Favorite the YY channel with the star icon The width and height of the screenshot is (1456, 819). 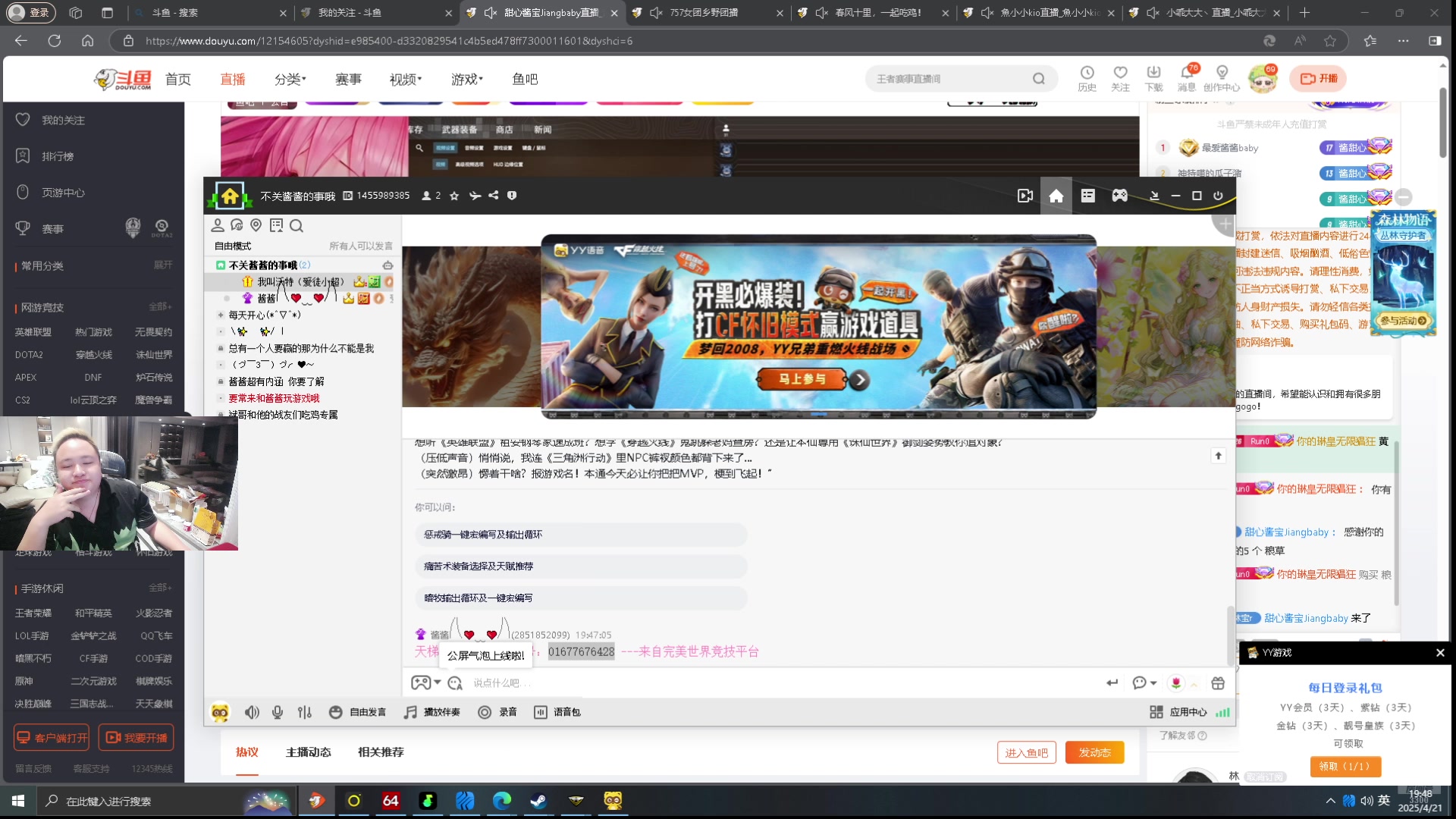point(454,196)
